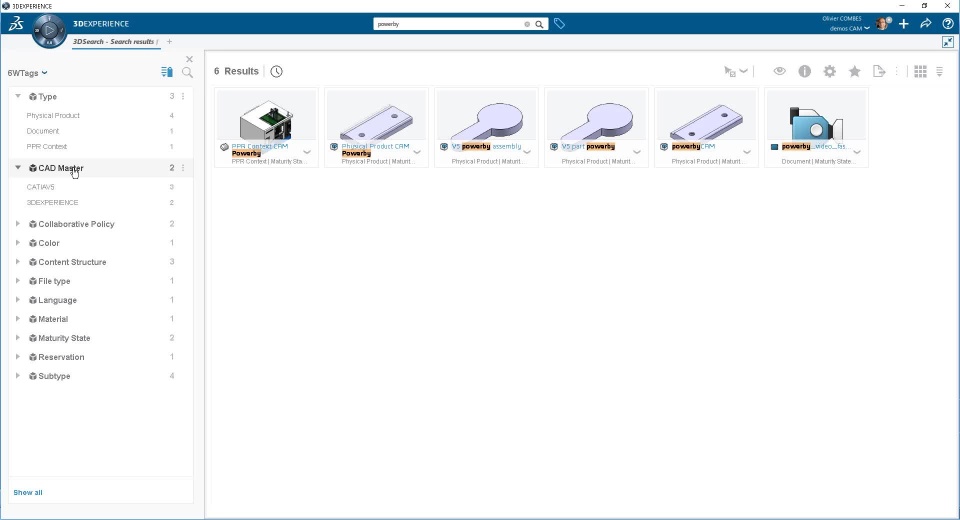960x520 pixels.
Task: Expand the Content Structure group
Action: 18,262
